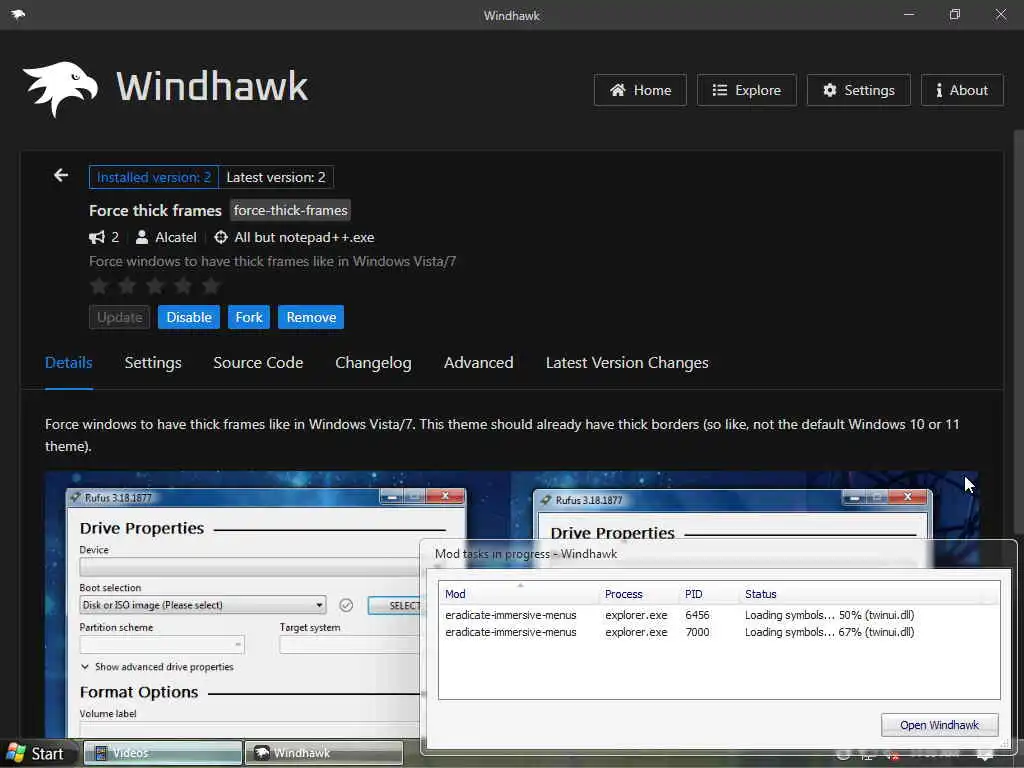Switch to the Videos taskbar window
The width and height of the screenshot is (1024, 768).
(x=163, y=753)
